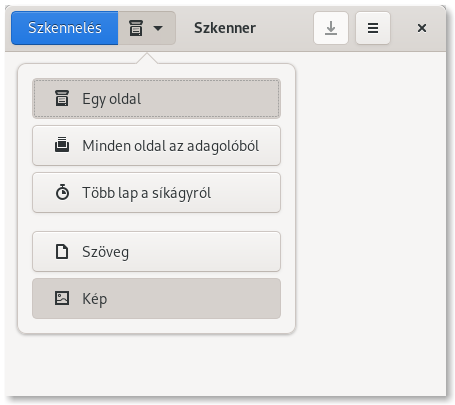Choose Kép scan type
Image resolution: width=455 pixels, height=405 pixels.
(156, 299)
